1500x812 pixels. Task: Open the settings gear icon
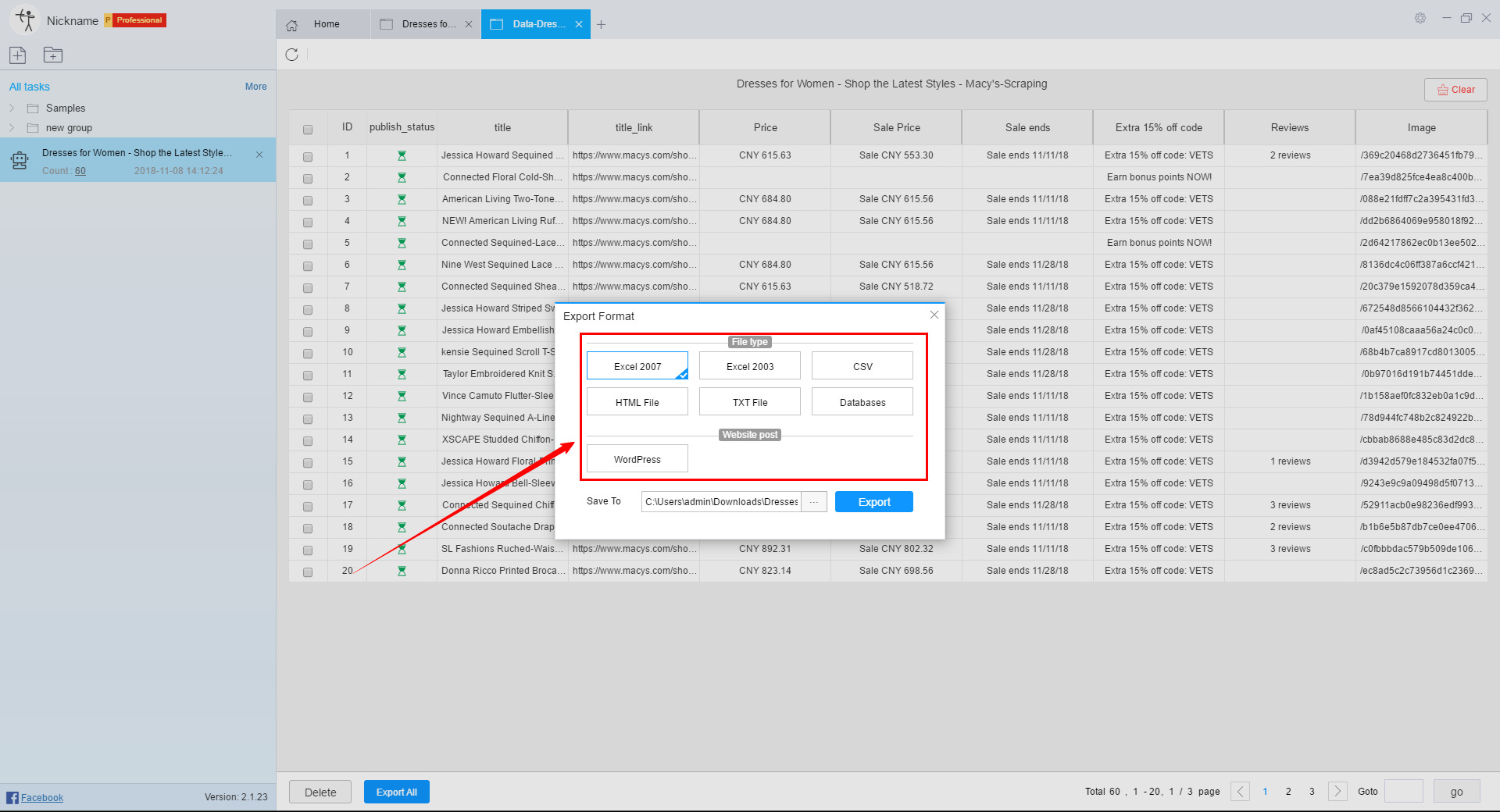coord(1420,18)
